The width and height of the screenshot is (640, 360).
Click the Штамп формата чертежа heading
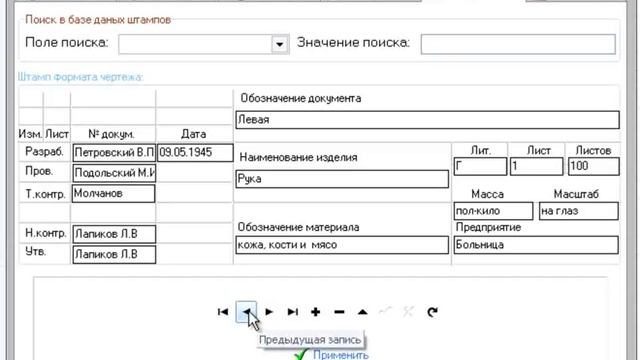80,77
